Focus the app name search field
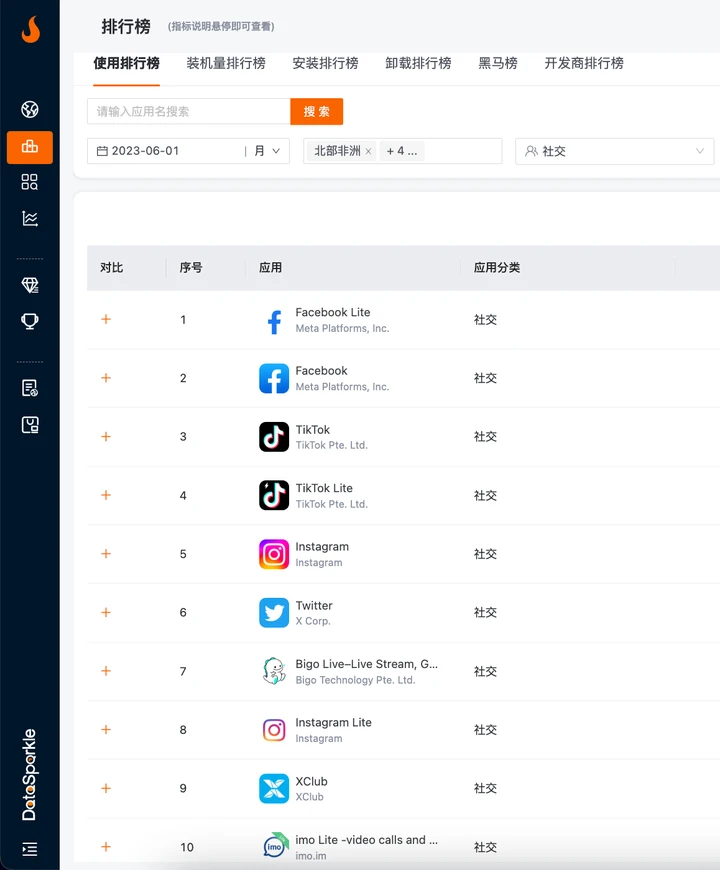Image resolution: width=720 pixels, height=870 pixels. [189, 112]
